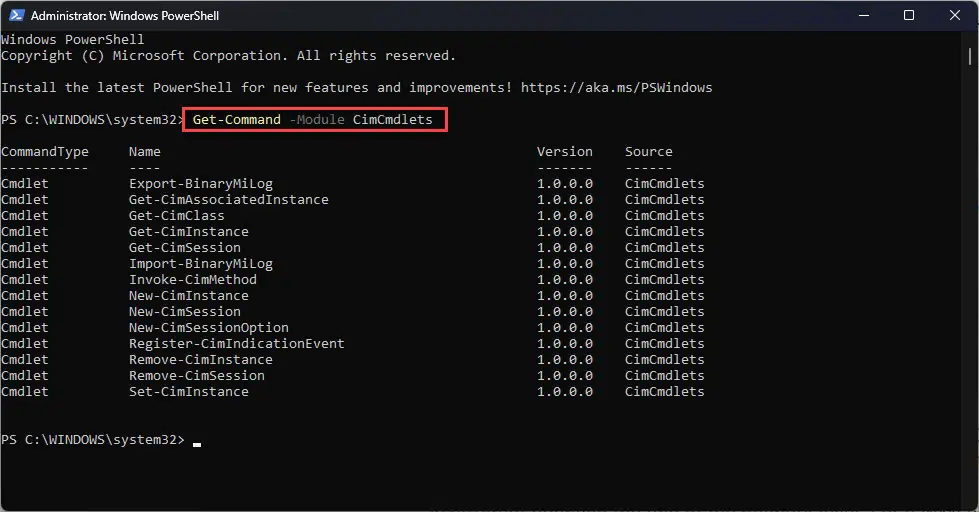This screenshot has height=512, width=979.
Task: Click the bottom PS C:\WINDOWS\system32> prompt
Action: click(x=93, y=440)
